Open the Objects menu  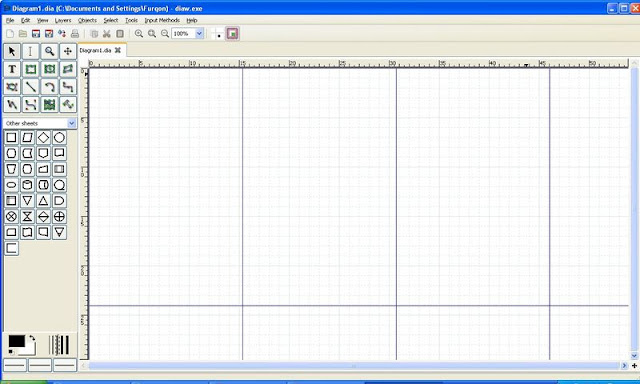87,20
